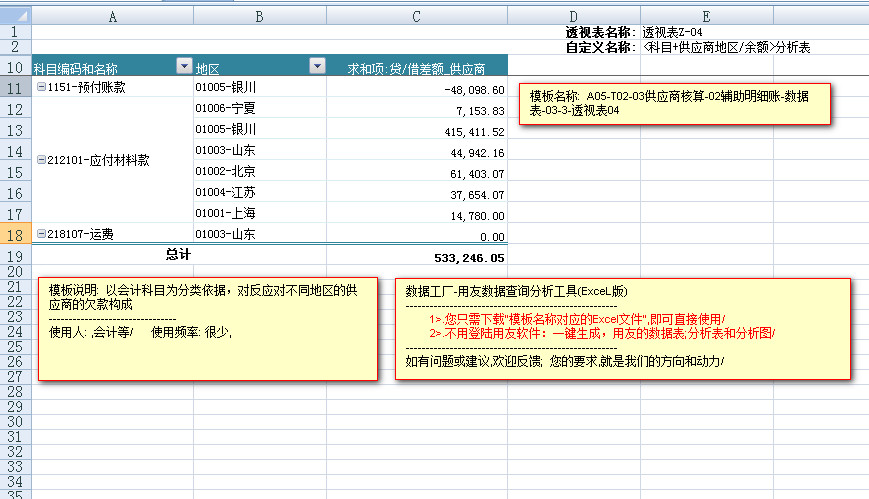Collapse the 212101-应付材料款 pivot group

[40, 160]
